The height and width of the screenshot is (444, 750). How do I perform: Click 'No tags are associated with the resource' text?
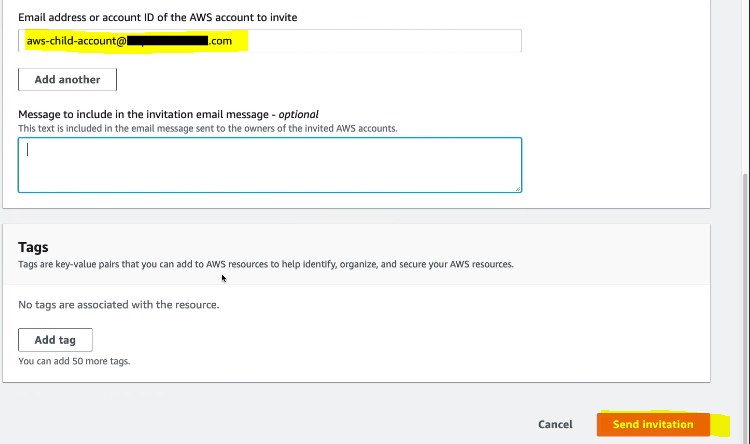(x=119, y=304)
